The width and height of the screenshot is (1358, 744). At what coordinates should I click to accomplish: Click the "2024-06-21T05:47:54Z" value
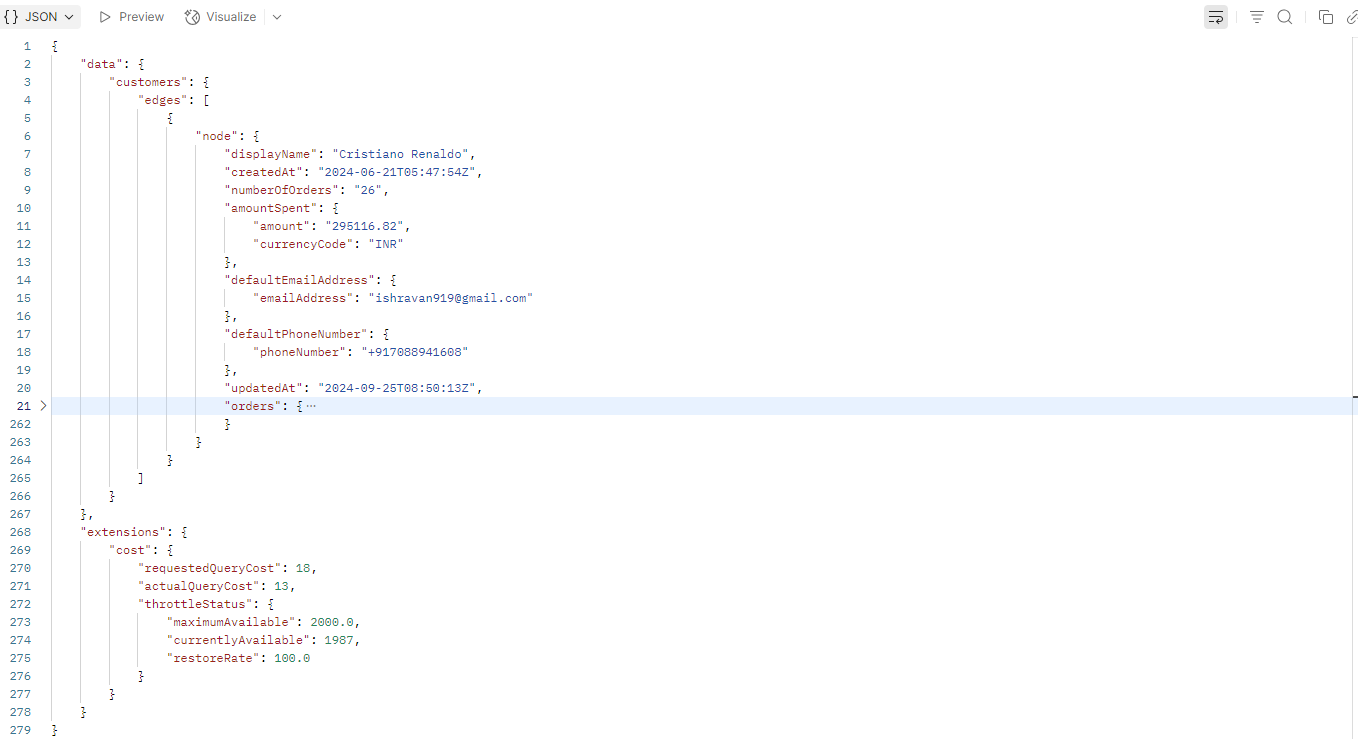(396, 172)
